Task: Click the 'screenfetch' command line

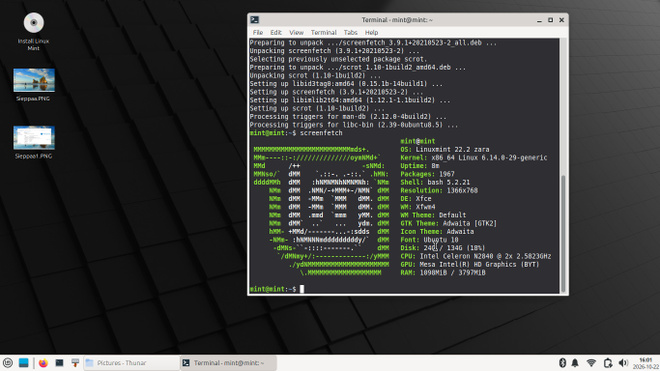Action: [x=296, y=133]
